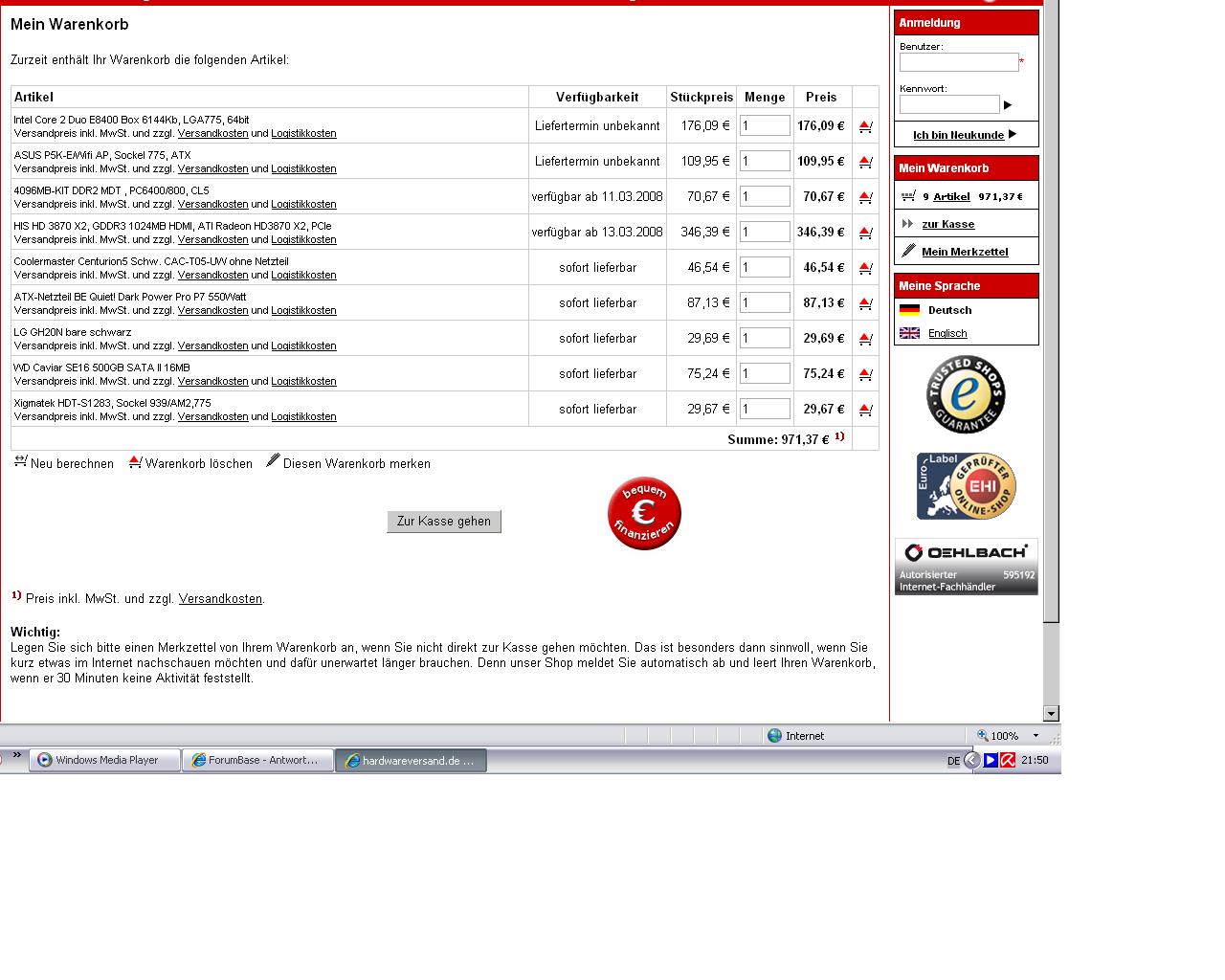Switch to hardwareversand.de taskbar button
1225x980 pixels.
click(x=411, y=760)
